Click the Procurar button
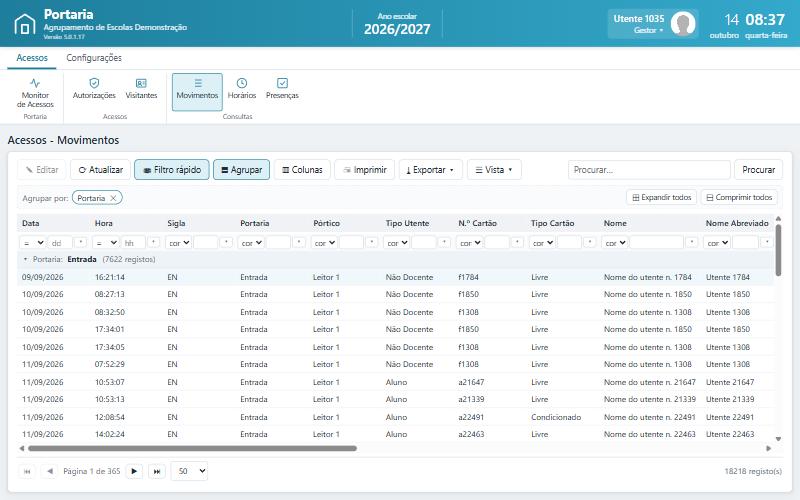This screenshot has width=800, height=500. 758,169
